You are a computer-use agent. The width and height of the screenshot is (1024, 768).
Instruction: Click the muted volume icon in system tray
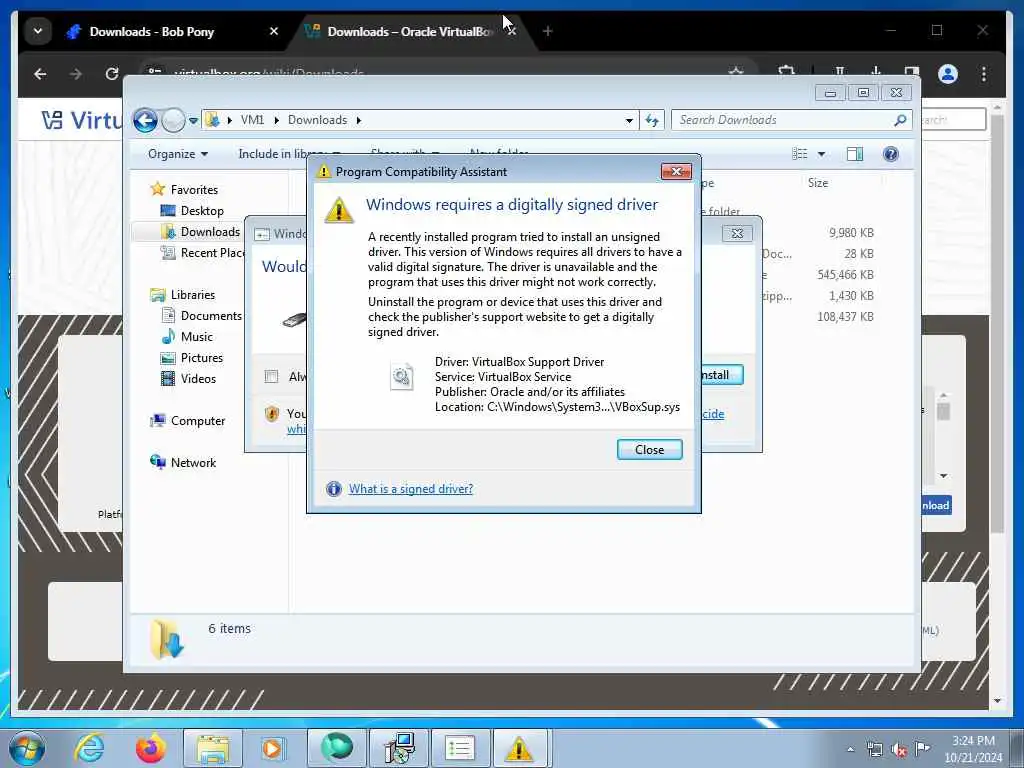(x=899, y=750)
